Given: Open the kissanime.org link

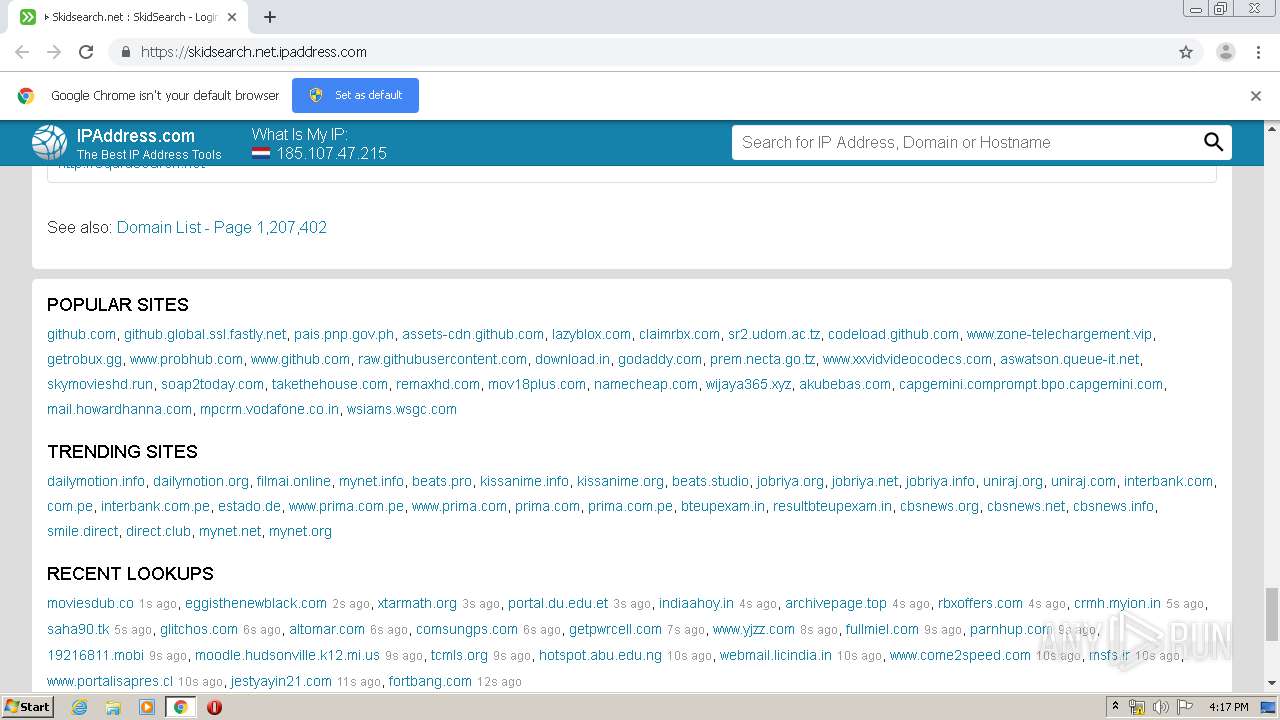Looking at the screenshot, I should coord(620,481).
